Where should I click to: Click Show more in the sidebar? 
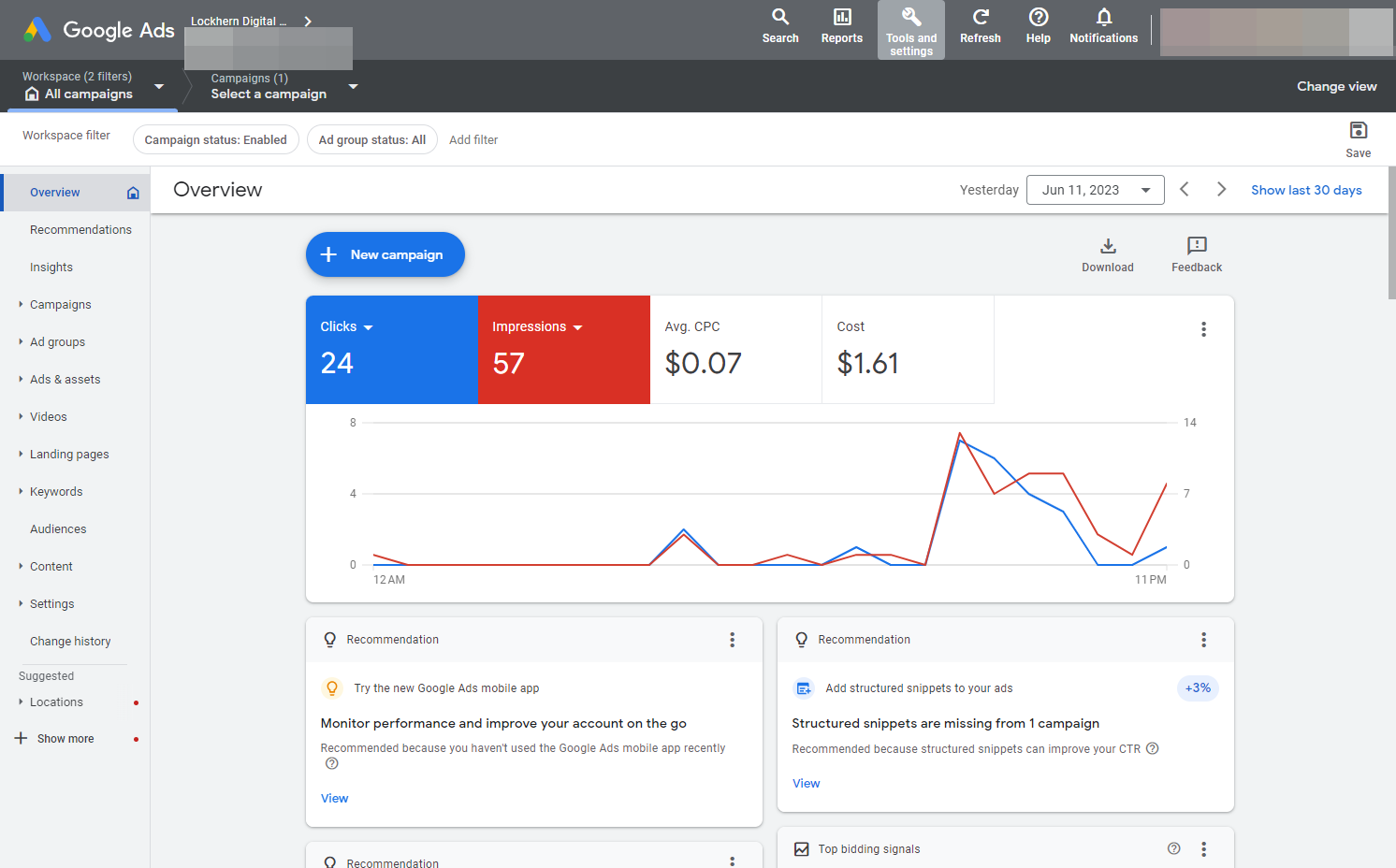tap(65, 739)
